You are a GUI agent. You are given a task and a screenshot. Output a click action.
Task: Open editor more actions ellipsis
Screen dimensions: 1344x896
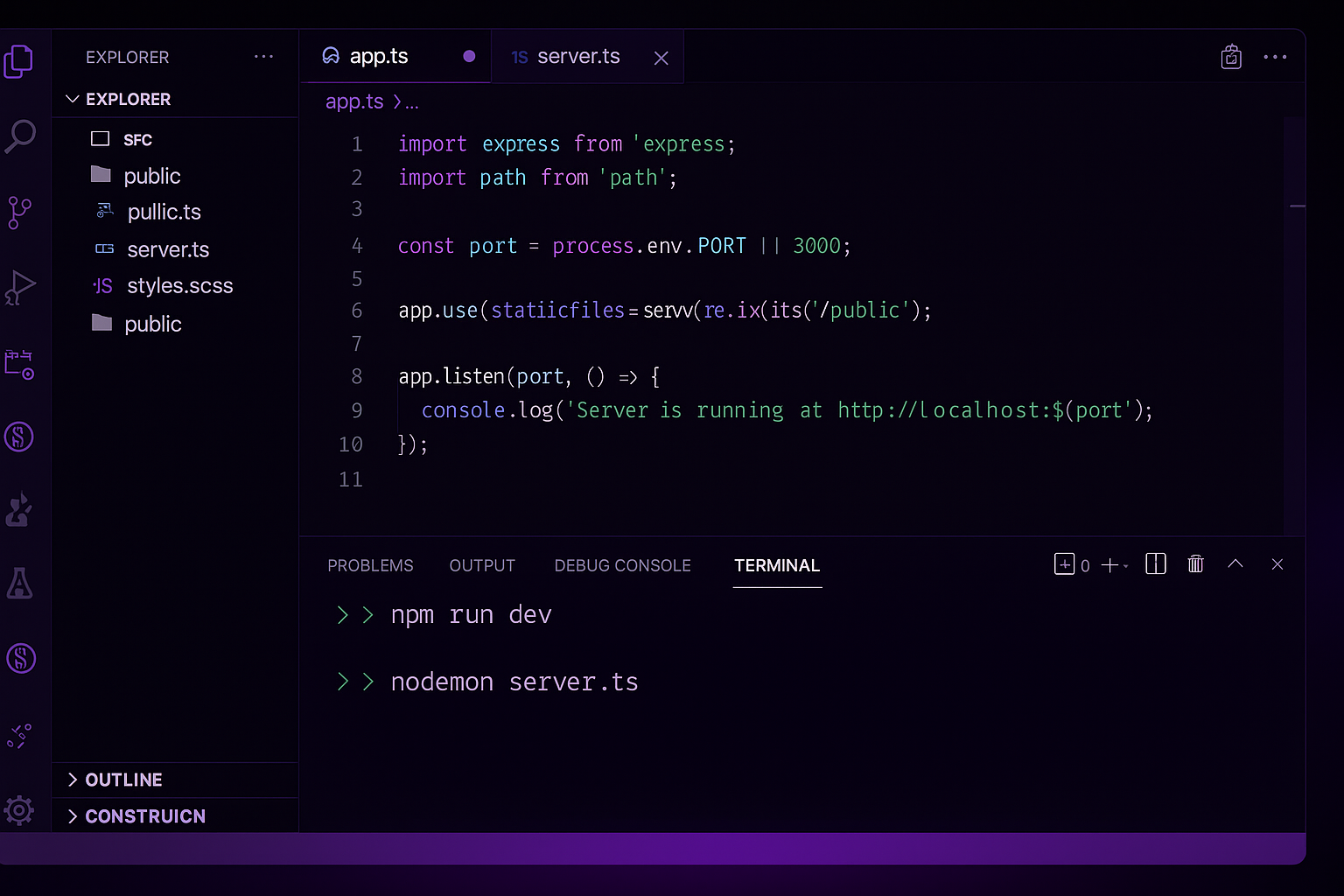pos(1275,57)
